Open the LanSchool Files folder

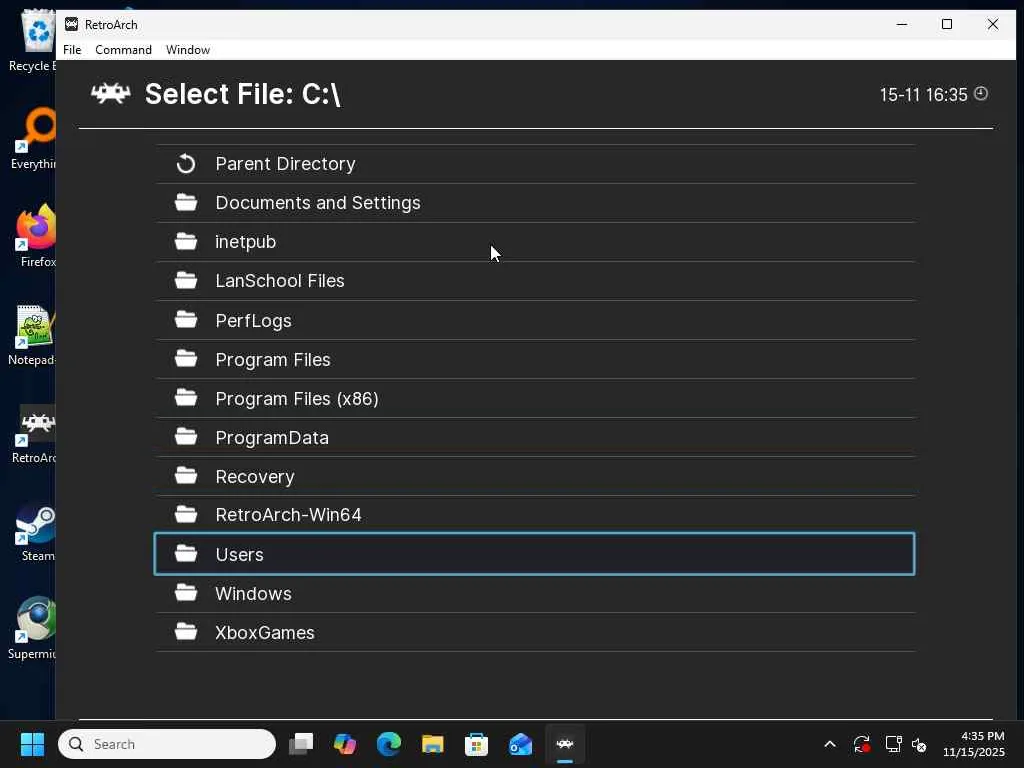280,281
